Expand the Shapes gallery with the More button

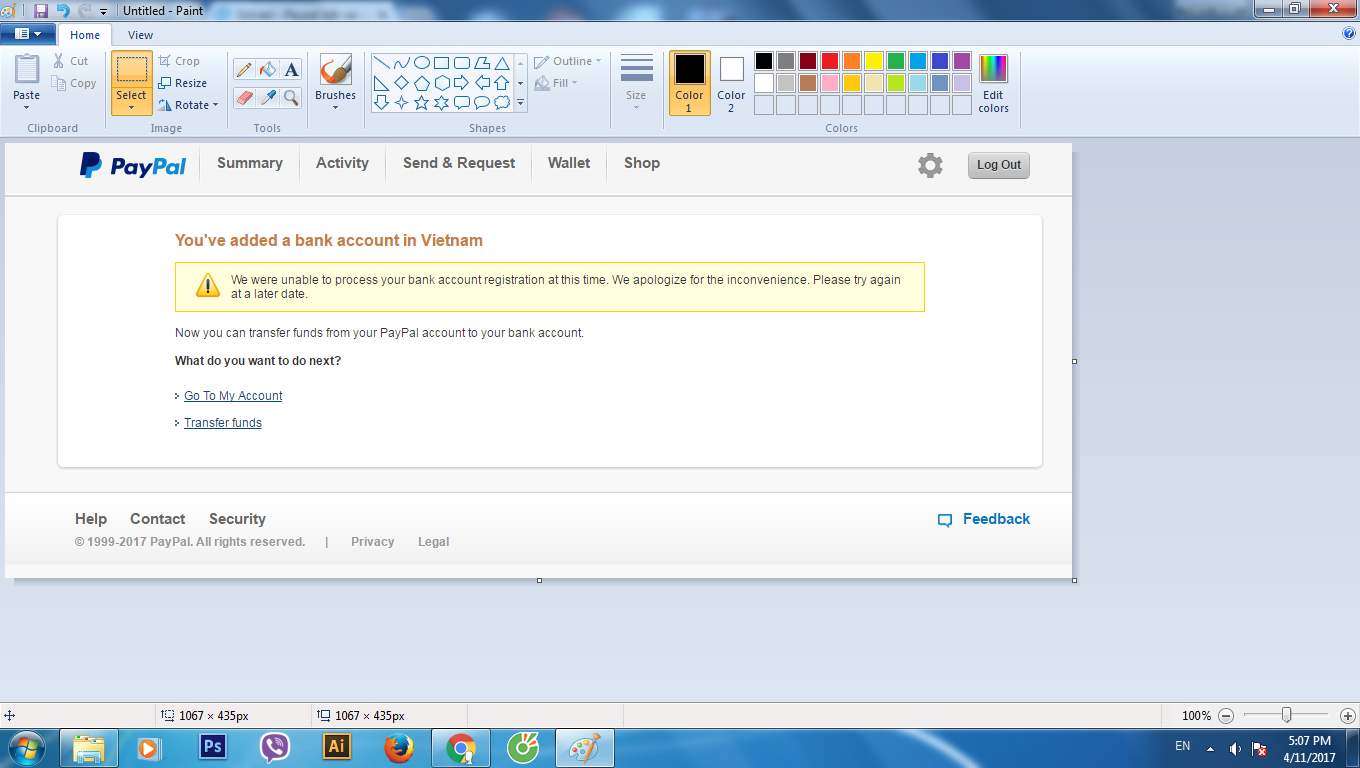pyautogui.click(x=520, y=103)
